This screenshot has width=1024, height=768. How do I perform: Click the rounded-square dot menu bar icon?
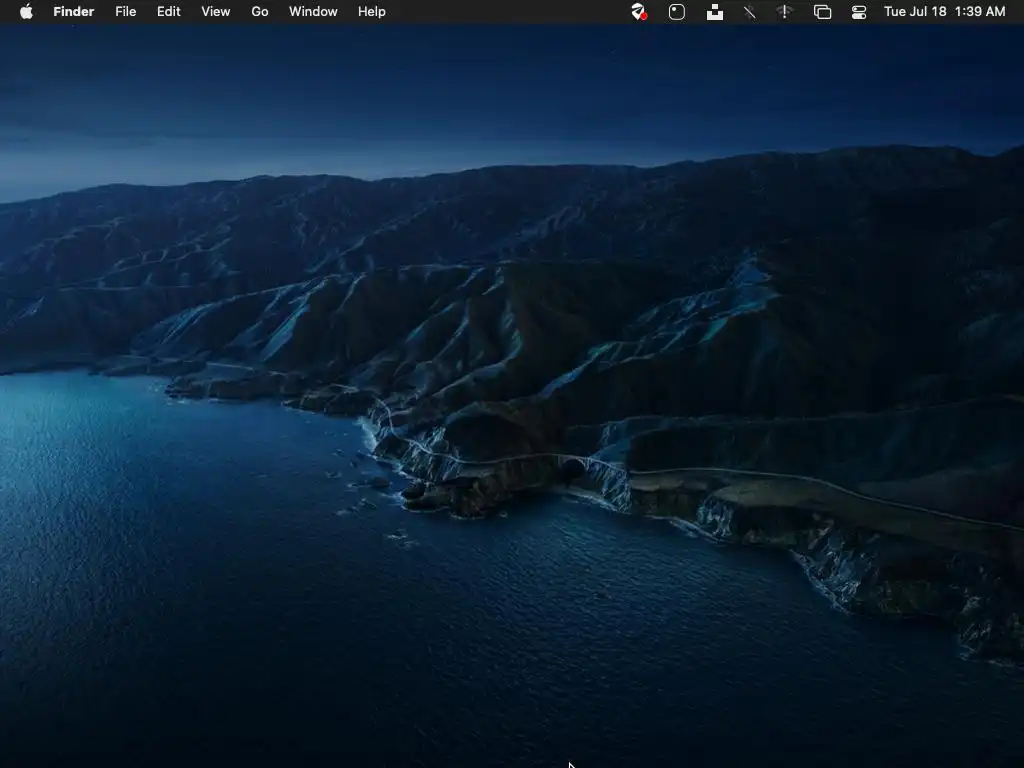click(677, 12)
